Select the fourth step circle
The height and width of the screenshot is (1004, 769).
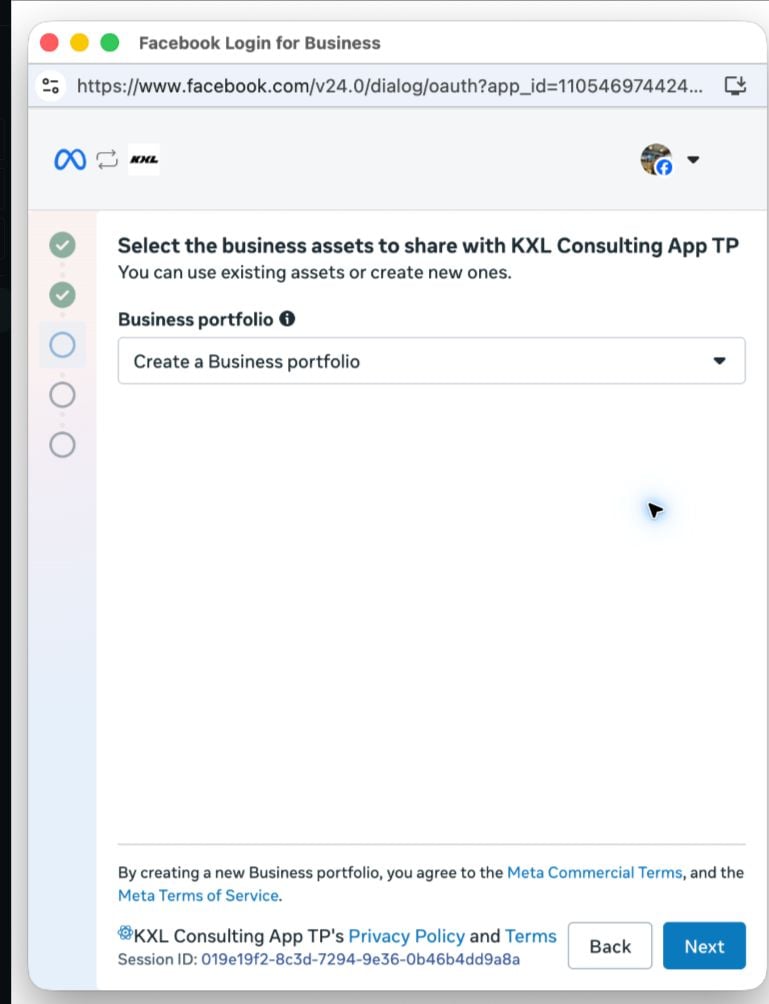(62, 395)
